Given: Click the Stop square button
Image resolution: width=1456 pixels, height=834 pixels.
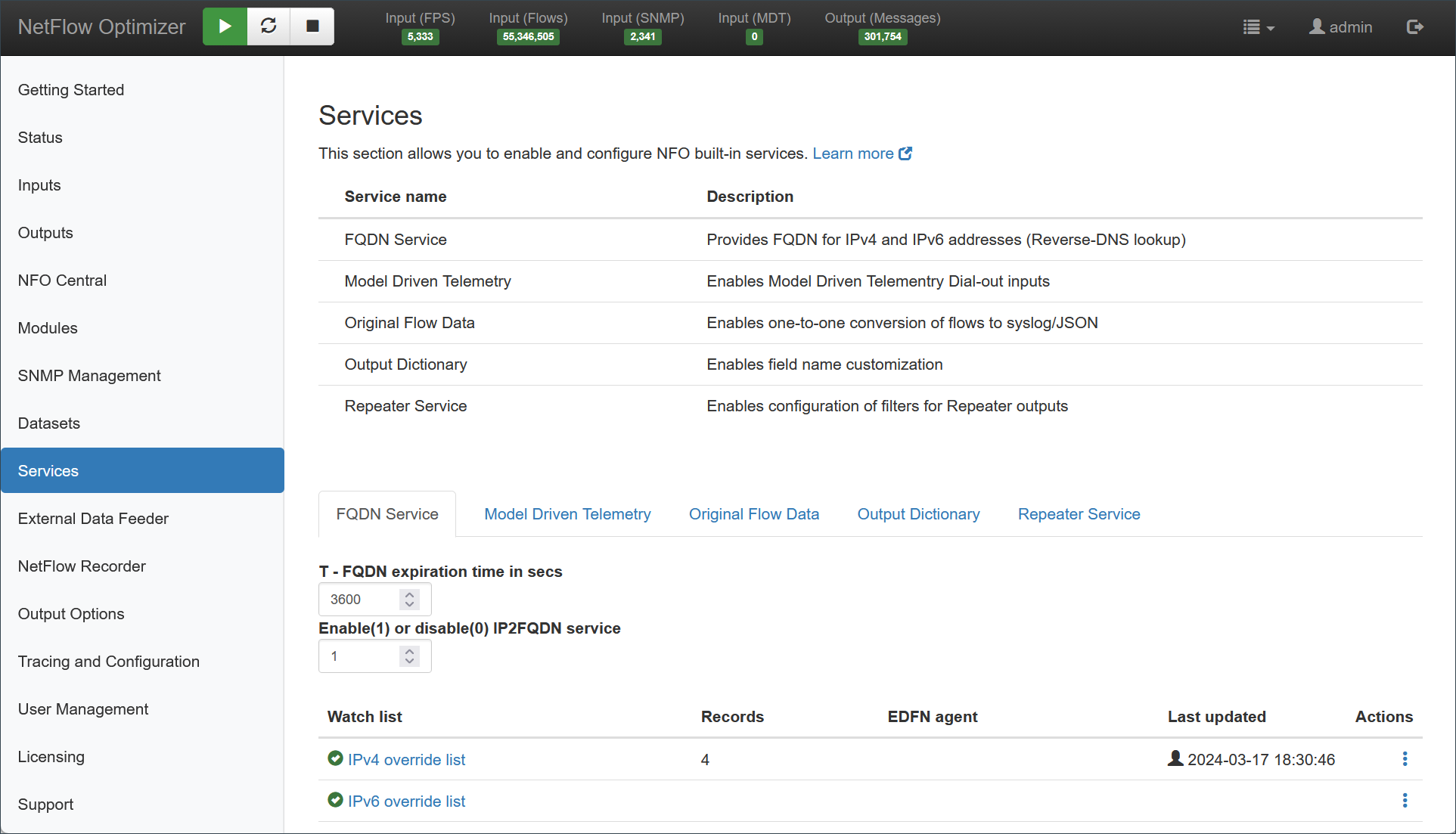Looking at the screenshot, I should click(312, 26).
